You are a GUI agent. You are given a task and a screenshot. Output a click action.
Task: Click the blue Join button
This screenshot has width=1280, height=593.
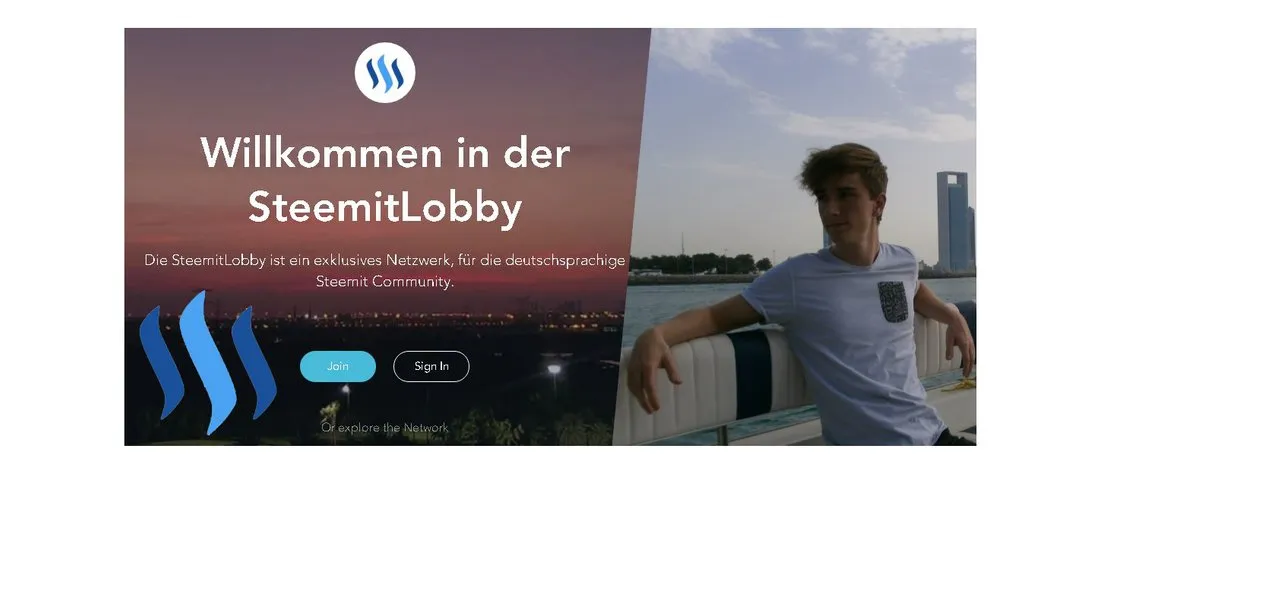338,366
